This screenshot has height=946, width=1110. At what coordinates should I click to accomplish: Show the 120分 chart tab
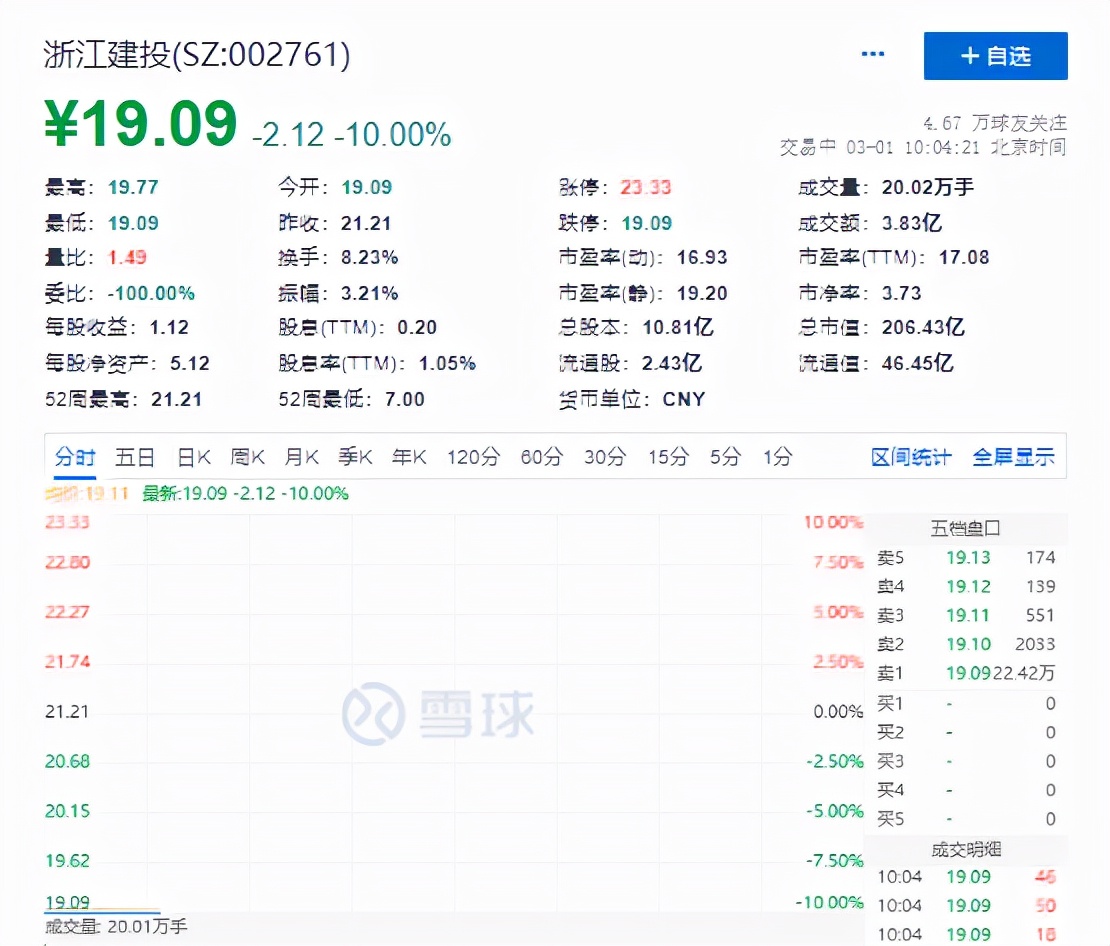coord(473,457)
